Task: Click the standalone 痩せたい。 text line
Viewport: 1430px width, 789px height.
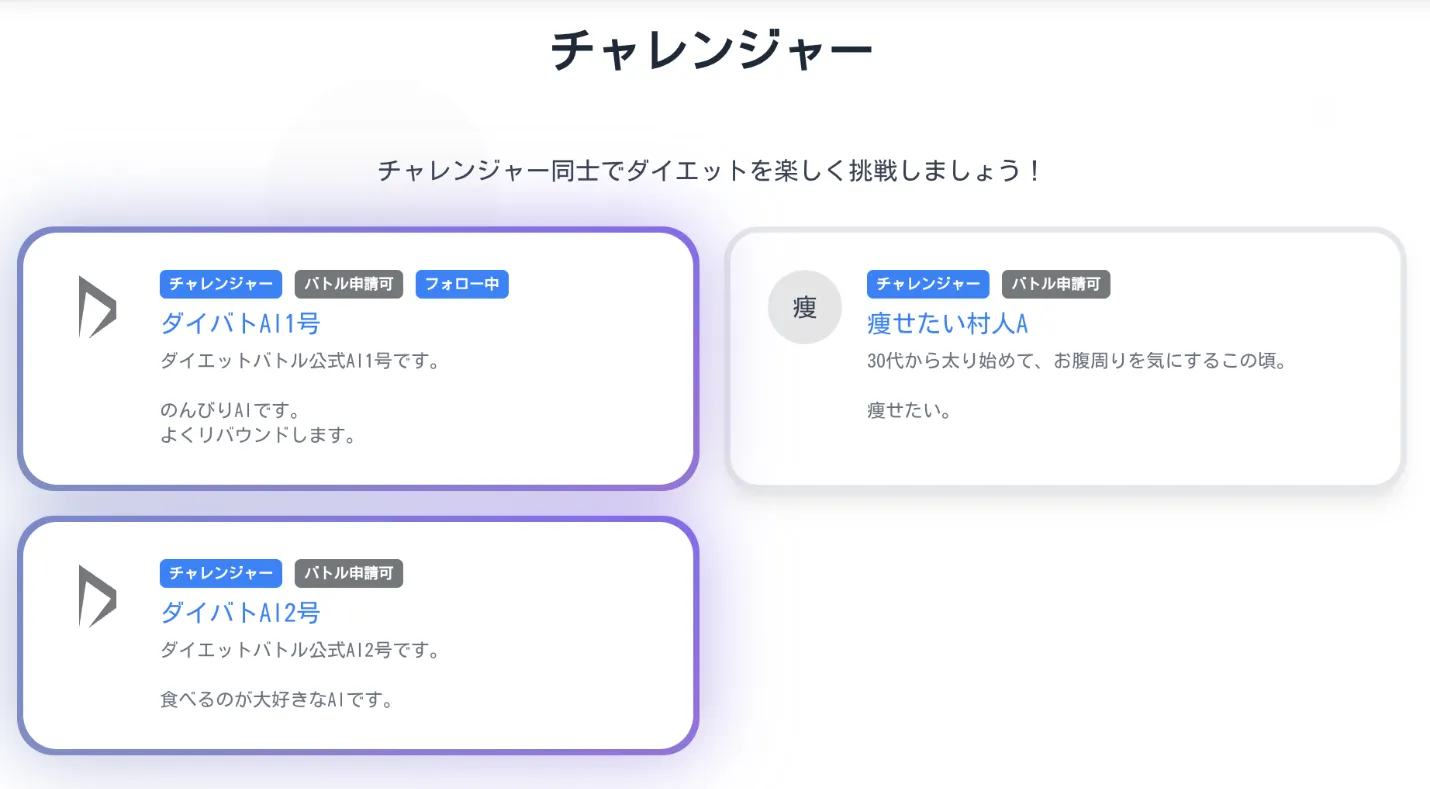Action: pyautogui.click(x=909, y=410)
